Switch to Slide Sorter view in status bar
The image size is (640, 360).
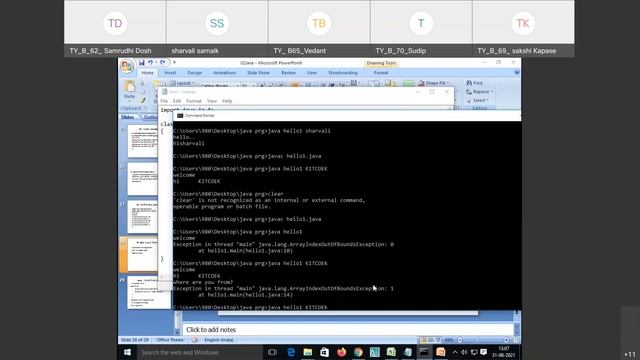431,340
